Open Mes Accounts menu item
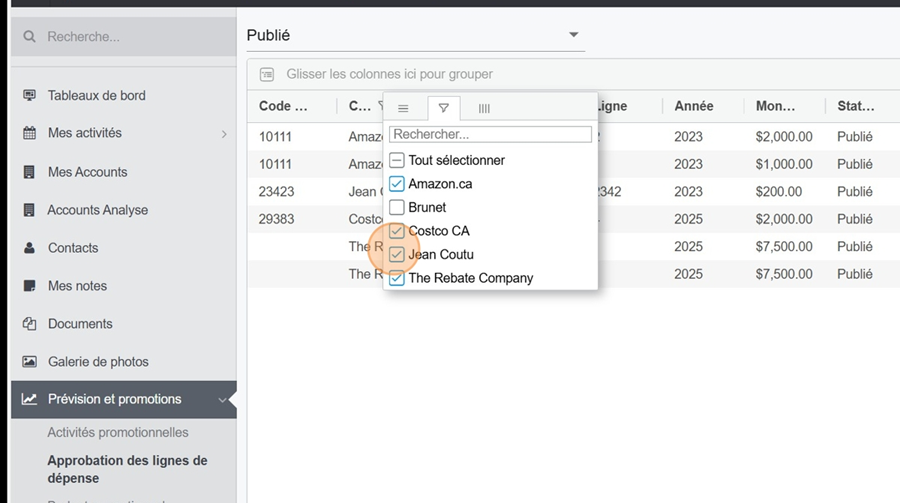The height and width of the screenshot is (503, 900). 88,172
